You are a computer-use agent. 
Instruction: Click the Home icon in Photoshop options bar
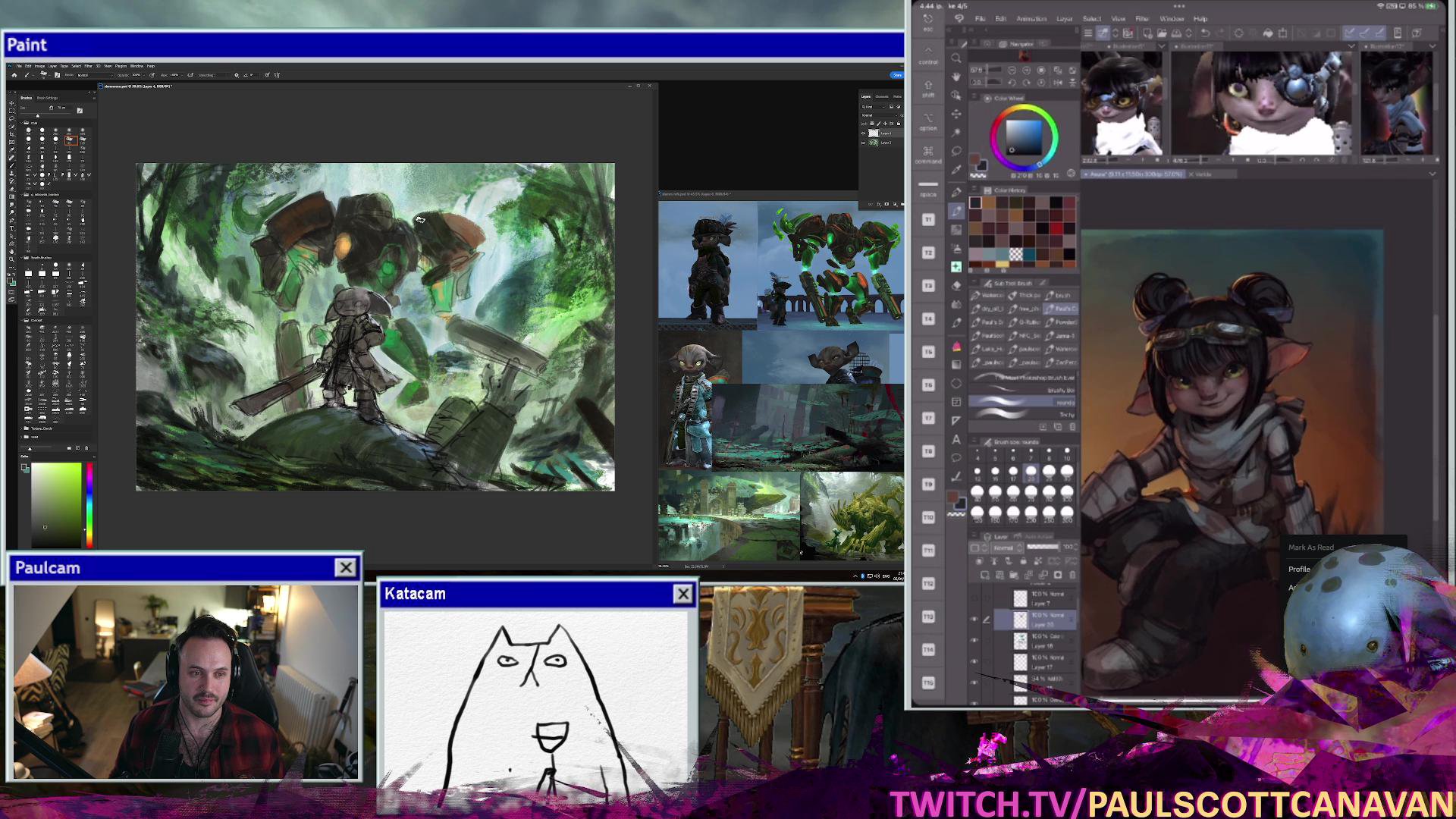(x=14, y=75)
